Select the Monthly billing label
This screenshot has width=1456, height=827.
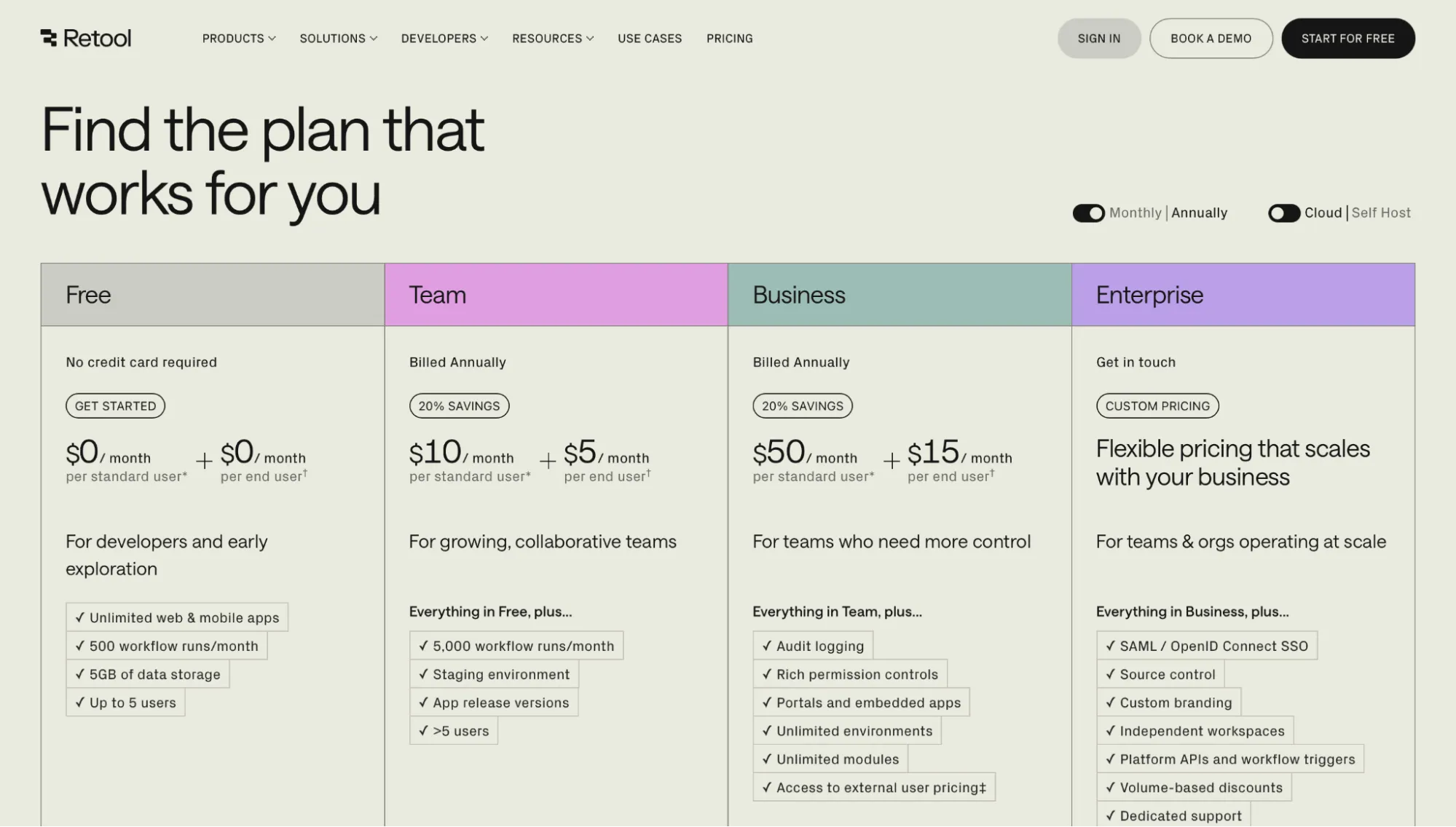pyautogui.click(x=1135, y=213)
